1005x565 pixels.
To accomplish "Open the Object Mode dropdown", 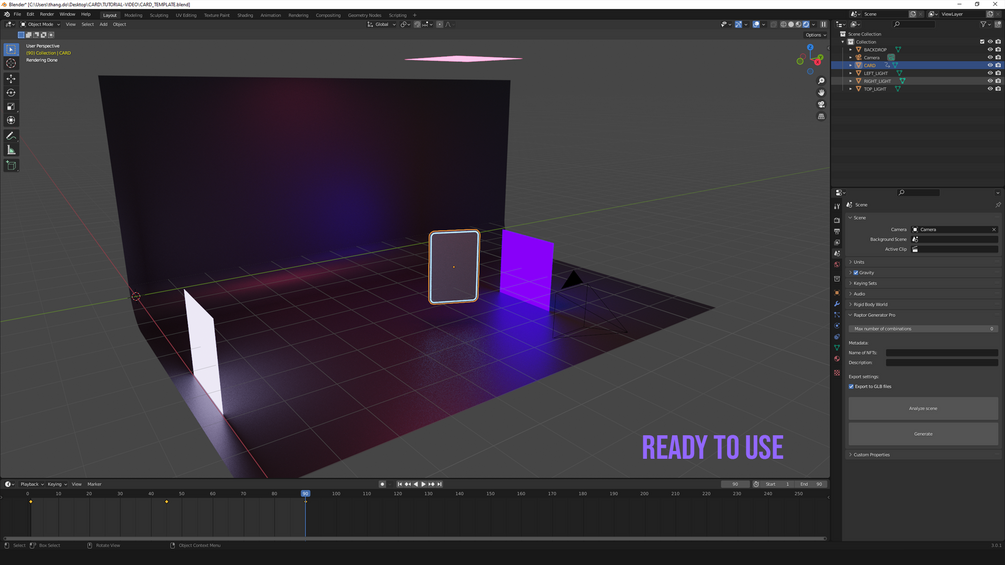I will (x=40, y=24).
